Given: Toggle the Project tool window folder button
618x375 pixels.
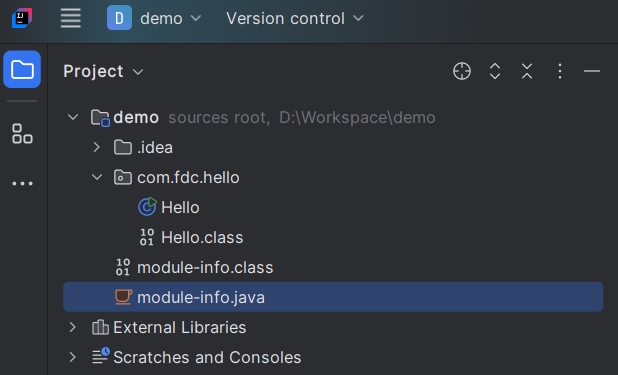Looking at the screenshot, I should (22, 69).
